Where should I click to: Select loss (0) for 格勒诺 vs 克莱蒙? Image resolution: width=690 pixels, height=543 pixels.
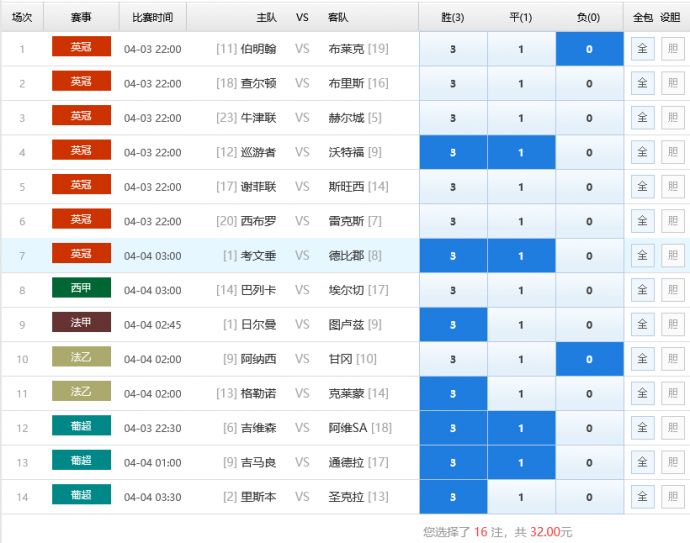click(x=589, y=393)
